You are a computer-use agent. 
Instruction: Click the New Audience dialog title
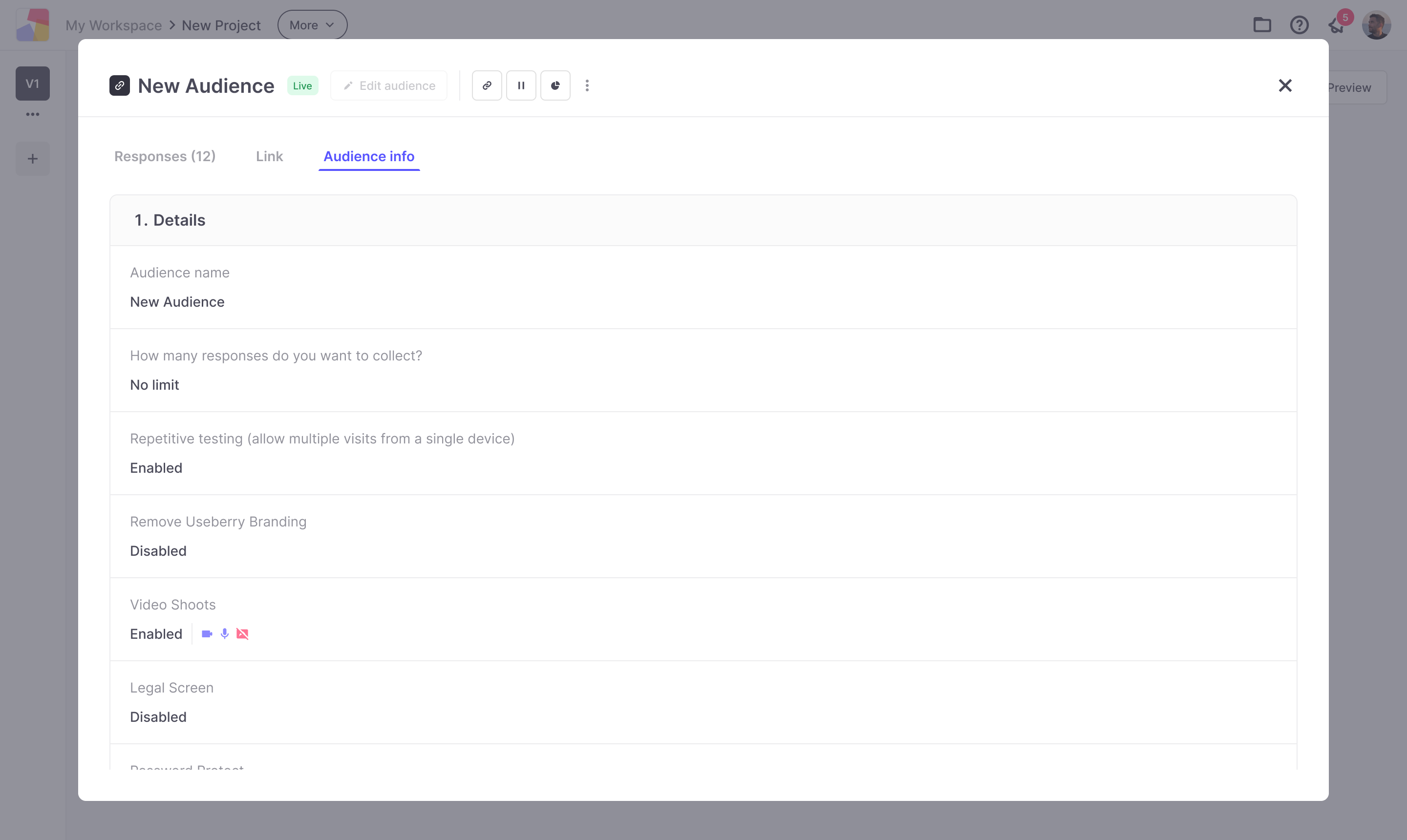(206, 85)
